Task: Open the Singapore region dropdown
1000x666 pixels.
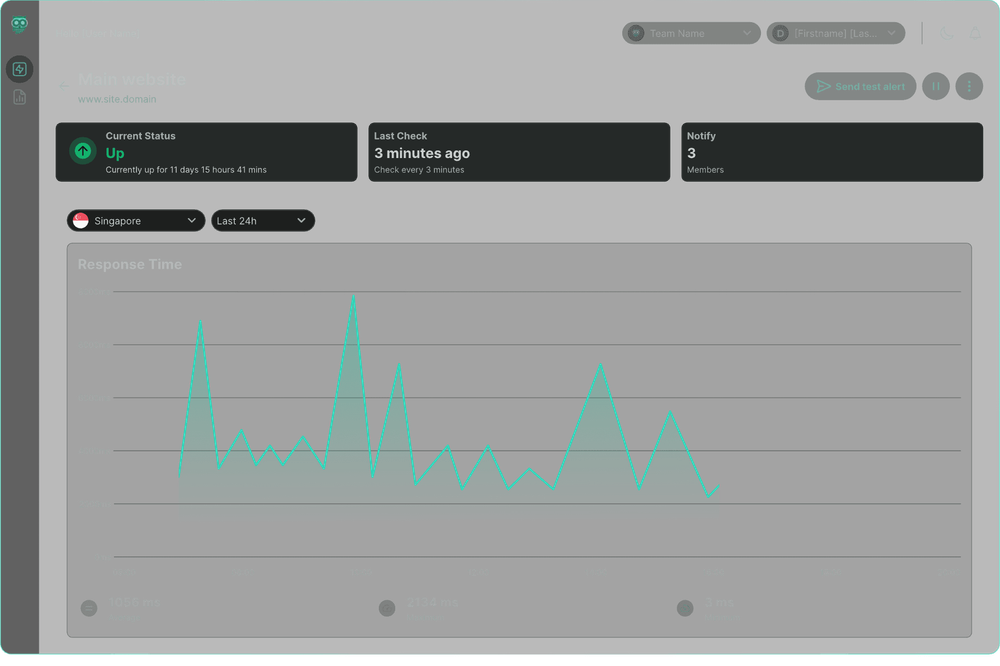Action: click(x=136, y=220)
